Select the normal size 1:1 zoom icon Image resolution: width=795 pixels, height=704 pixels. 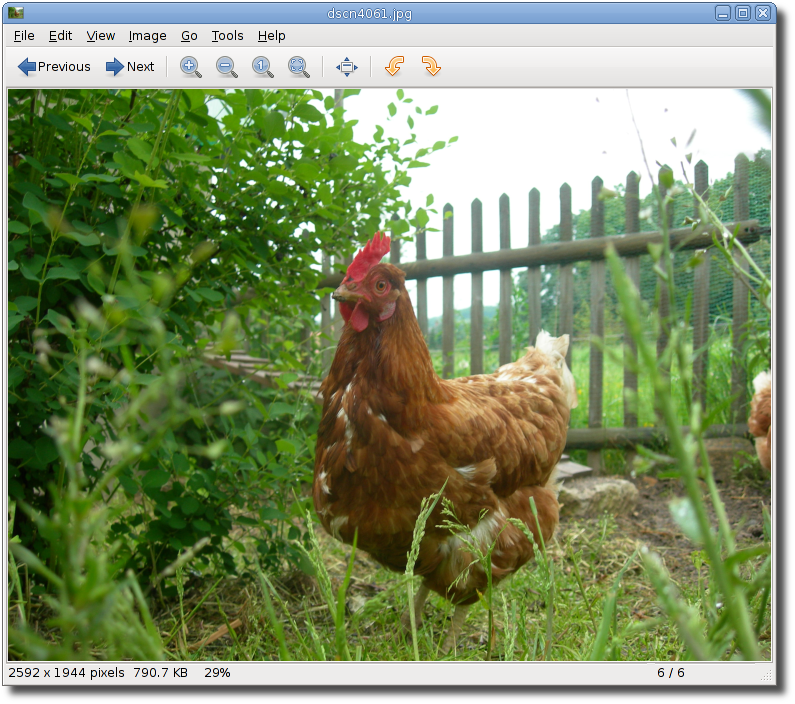click(x=263, y=67)
